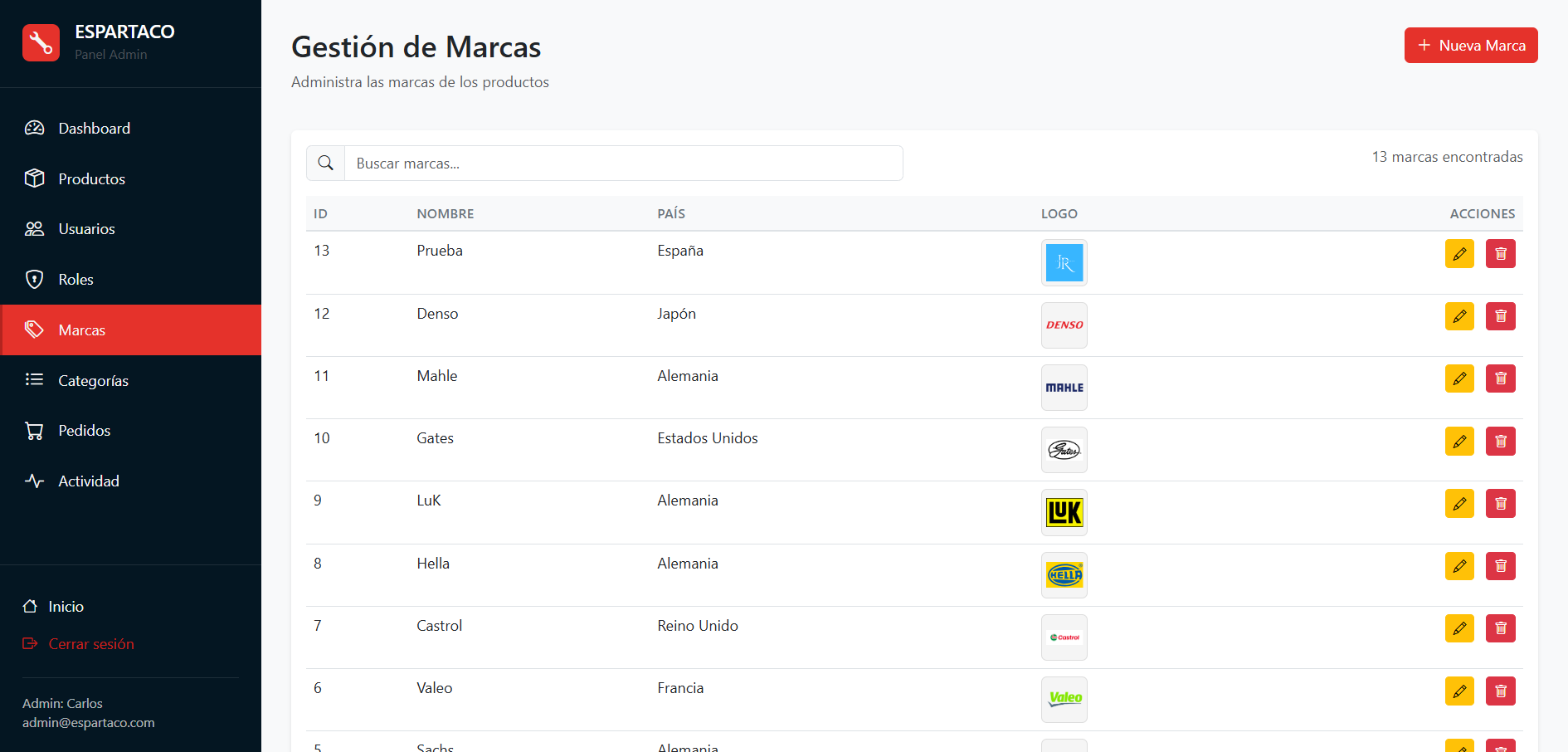
Task: Click the delete trash for Castrol
Action: tap(1501, 628)
